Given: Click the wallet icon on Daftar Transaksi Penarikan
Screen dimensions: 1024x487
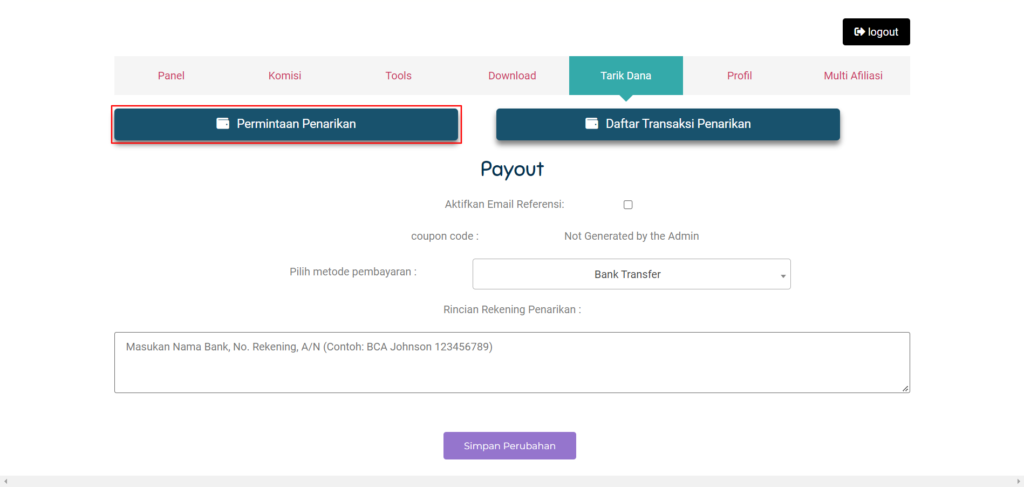Looking at the screenshot, I should point(592,124).
